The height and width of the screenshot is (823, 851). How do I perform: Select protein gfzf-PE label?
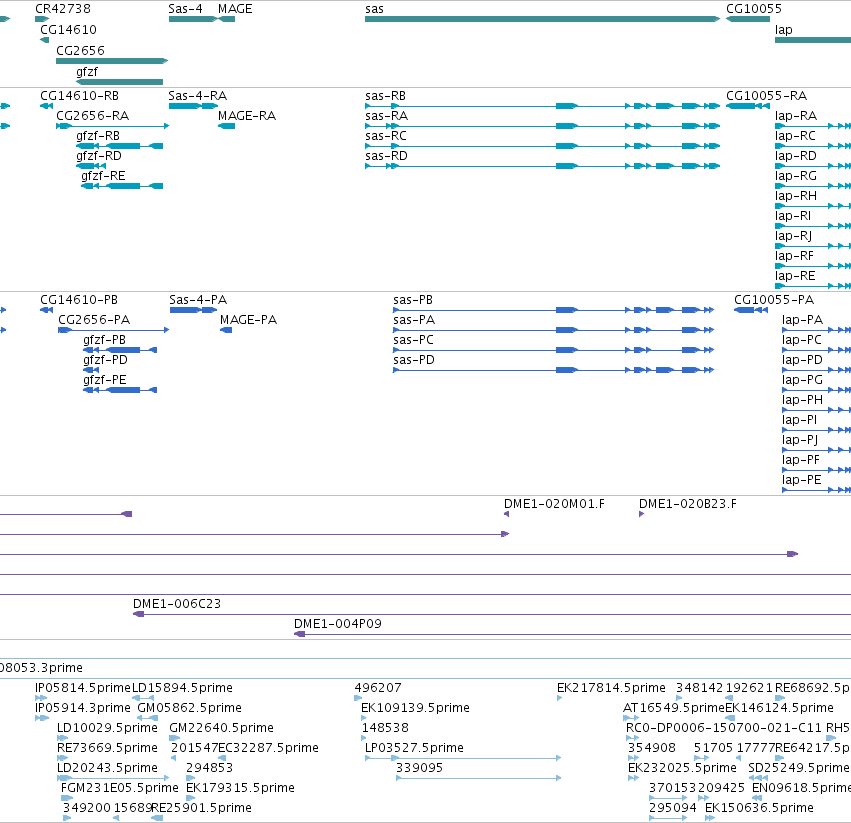tap(105, 381)
